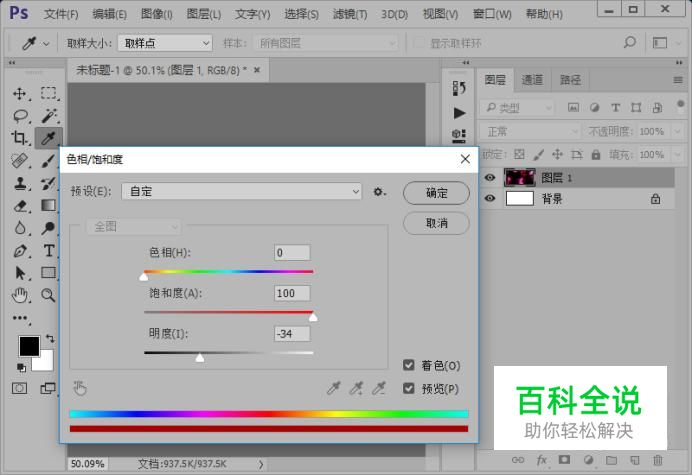The width and height of the screenshot is (692, 475).
Task: Select the Hand tool
Action: pos(19,295)
